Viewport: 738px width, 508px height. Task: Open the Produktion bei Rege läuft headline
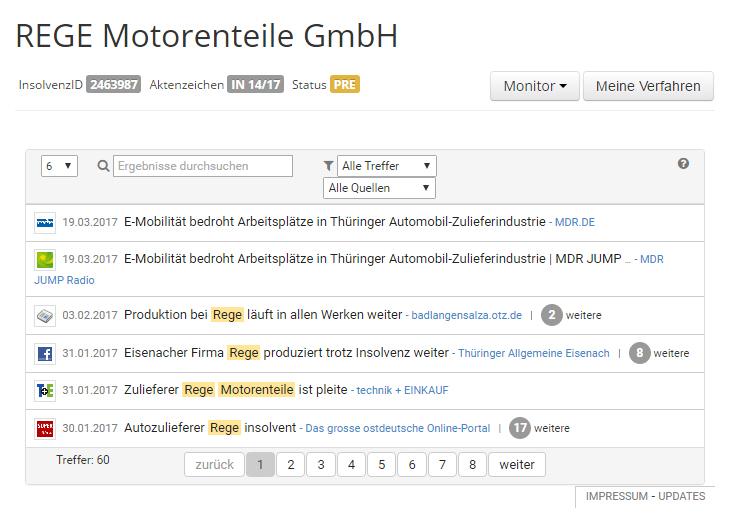(263, 314)
